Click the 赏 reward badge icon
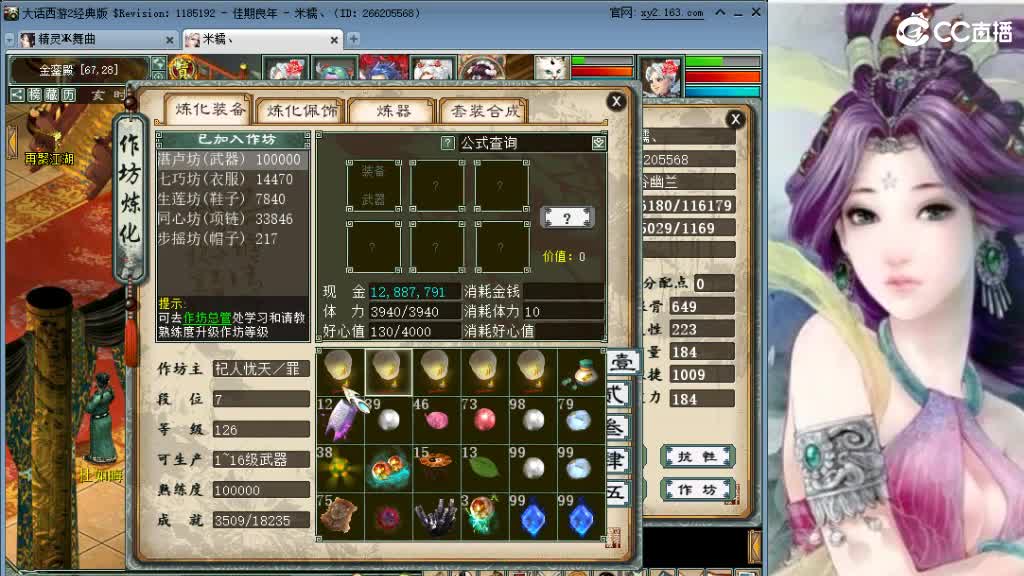This screenshot has height=576, width=1024. tap(182, 69)
